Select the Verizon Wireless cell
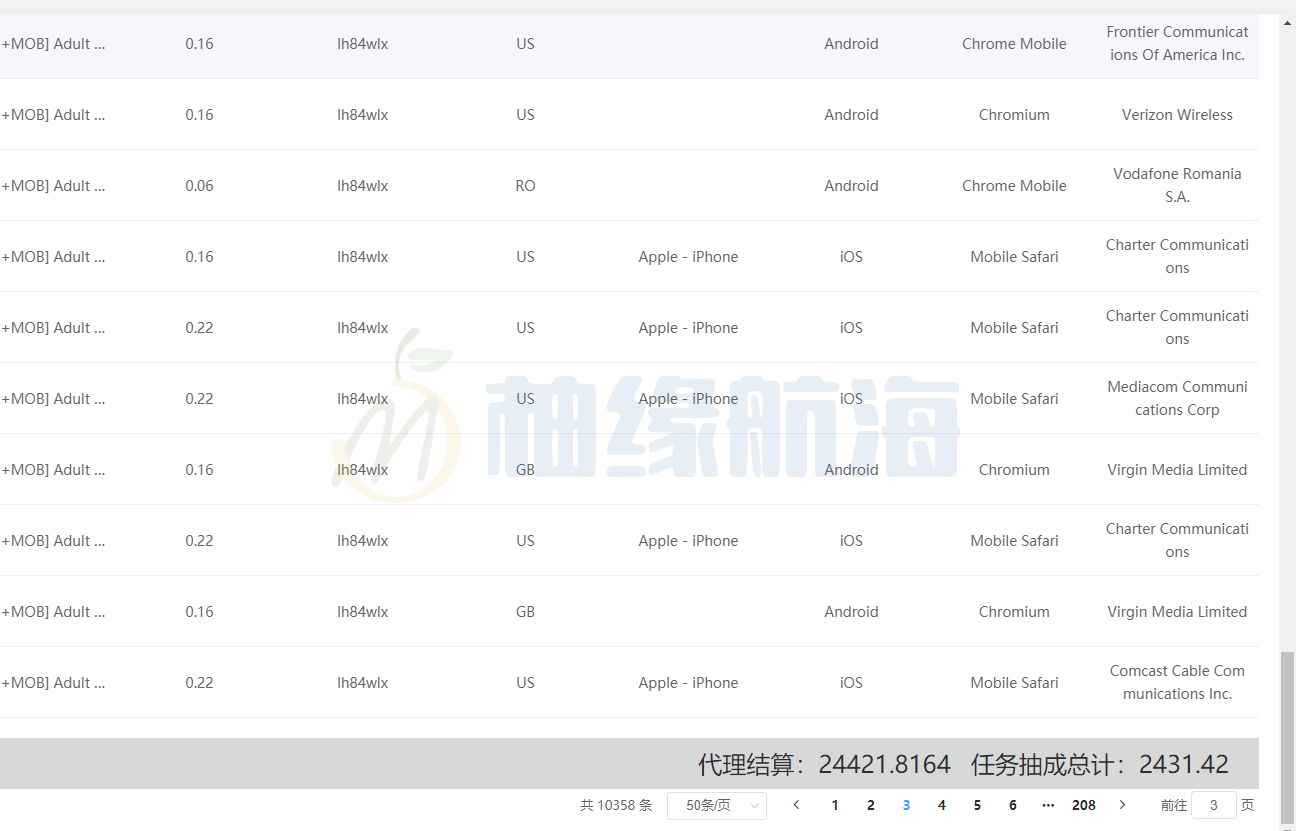 (x=1177, y=115)
